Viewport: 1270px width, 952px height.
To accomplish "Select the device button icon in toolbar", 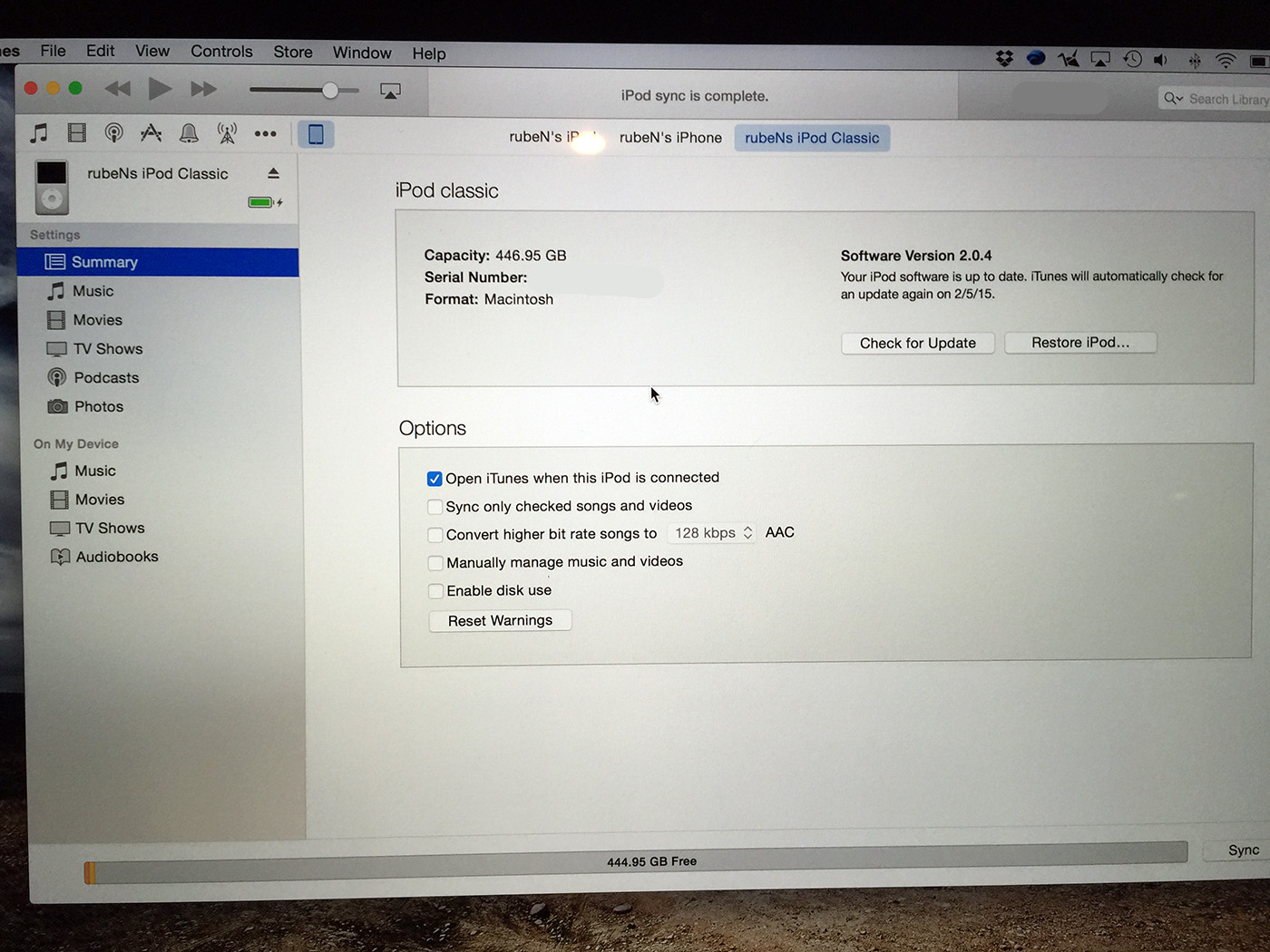I will coord(316,134).
